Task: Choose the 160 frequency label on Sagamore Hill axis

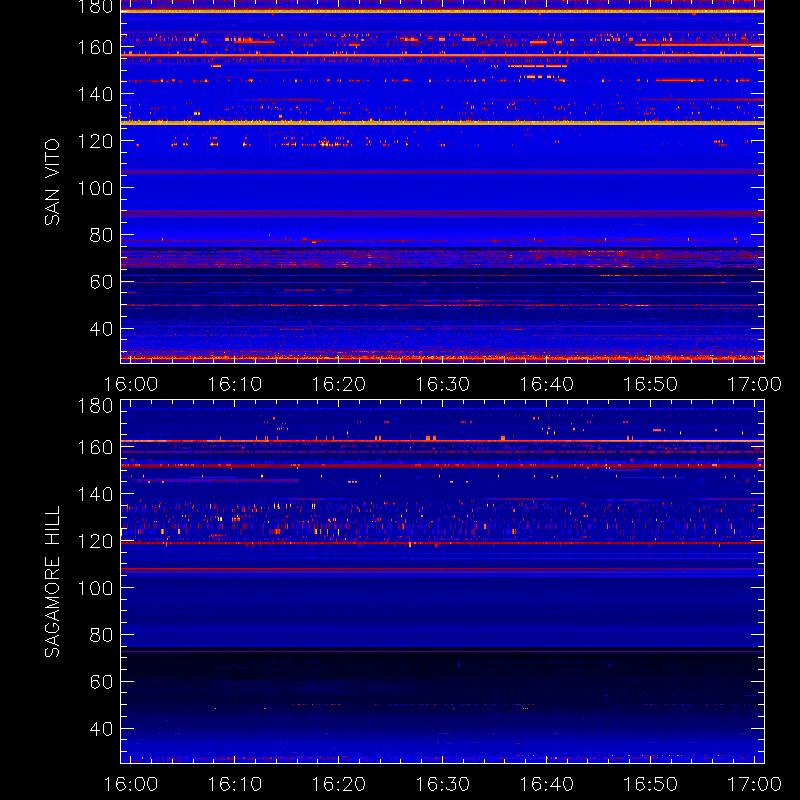Action: click(95, 447)
